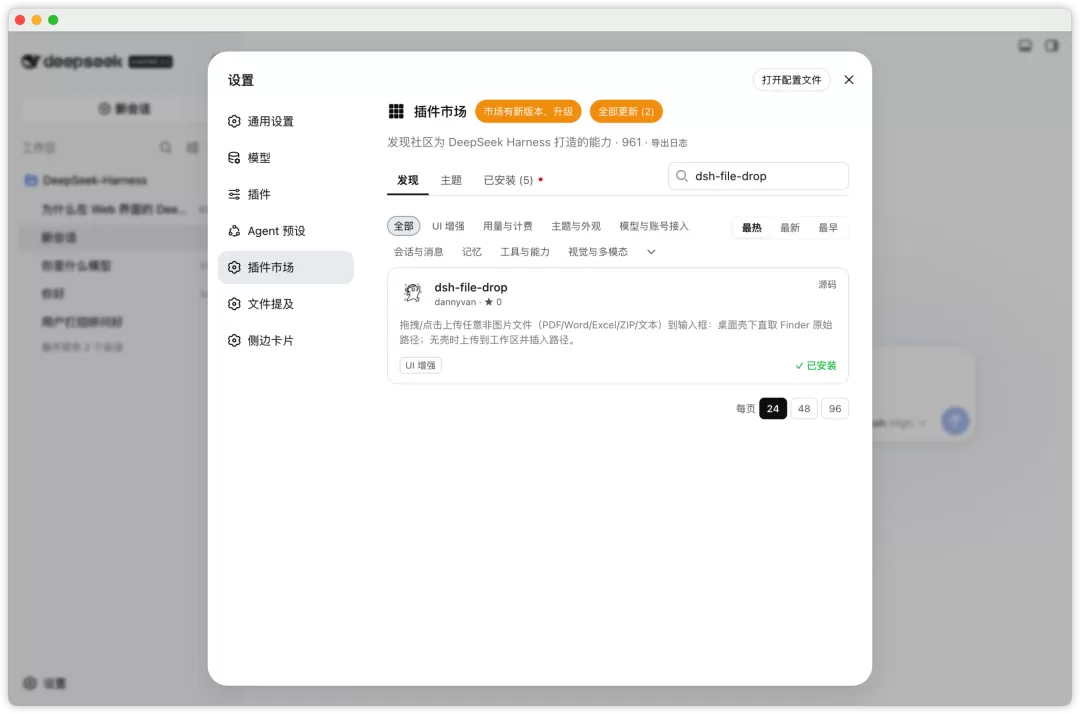Open settings gear at bottom of main sidebar
This screenshot has height=714, width=1080.
(30, 683)
